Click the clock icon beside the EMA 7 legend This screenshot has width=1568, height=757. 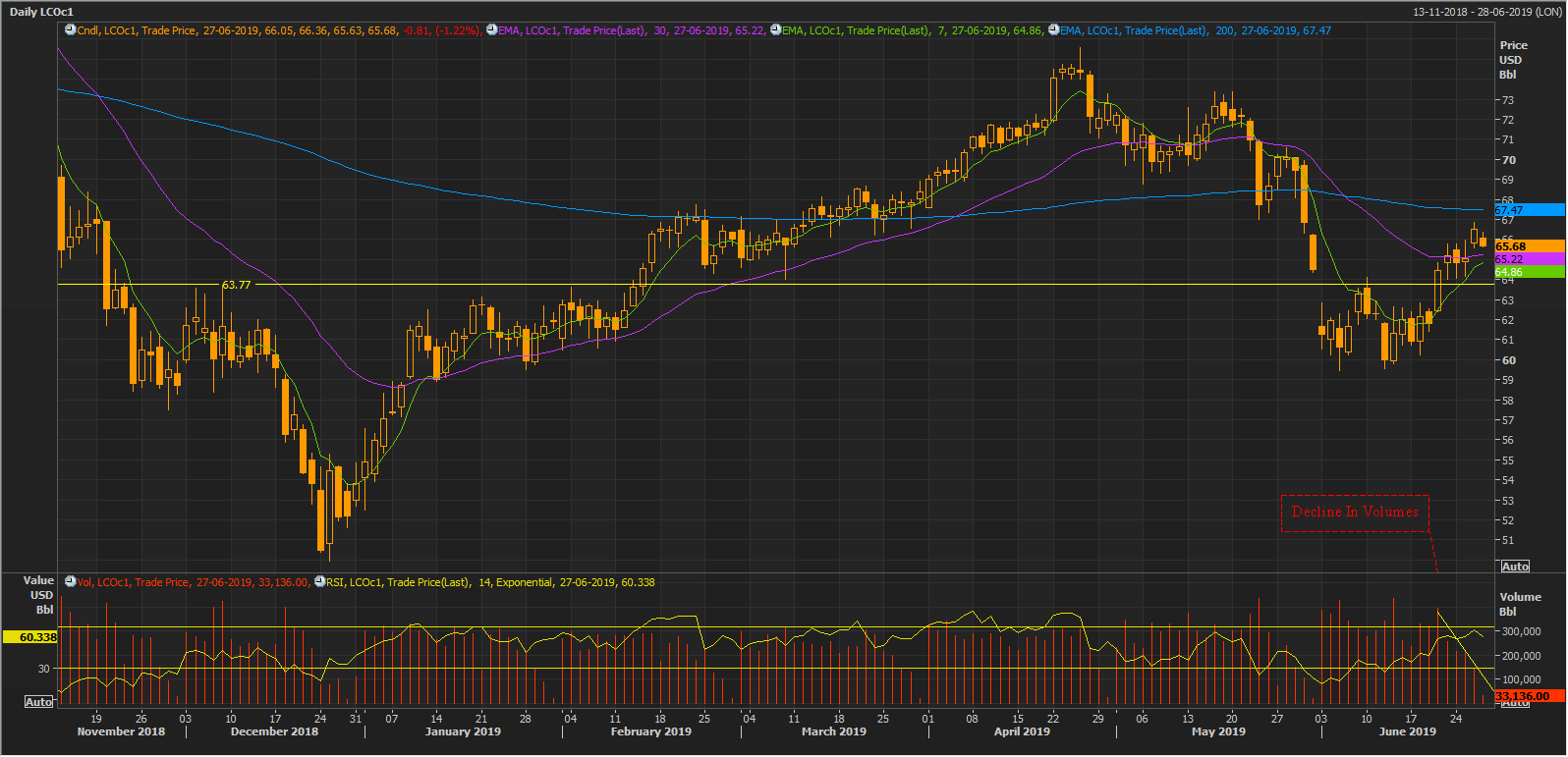(775, 30)
